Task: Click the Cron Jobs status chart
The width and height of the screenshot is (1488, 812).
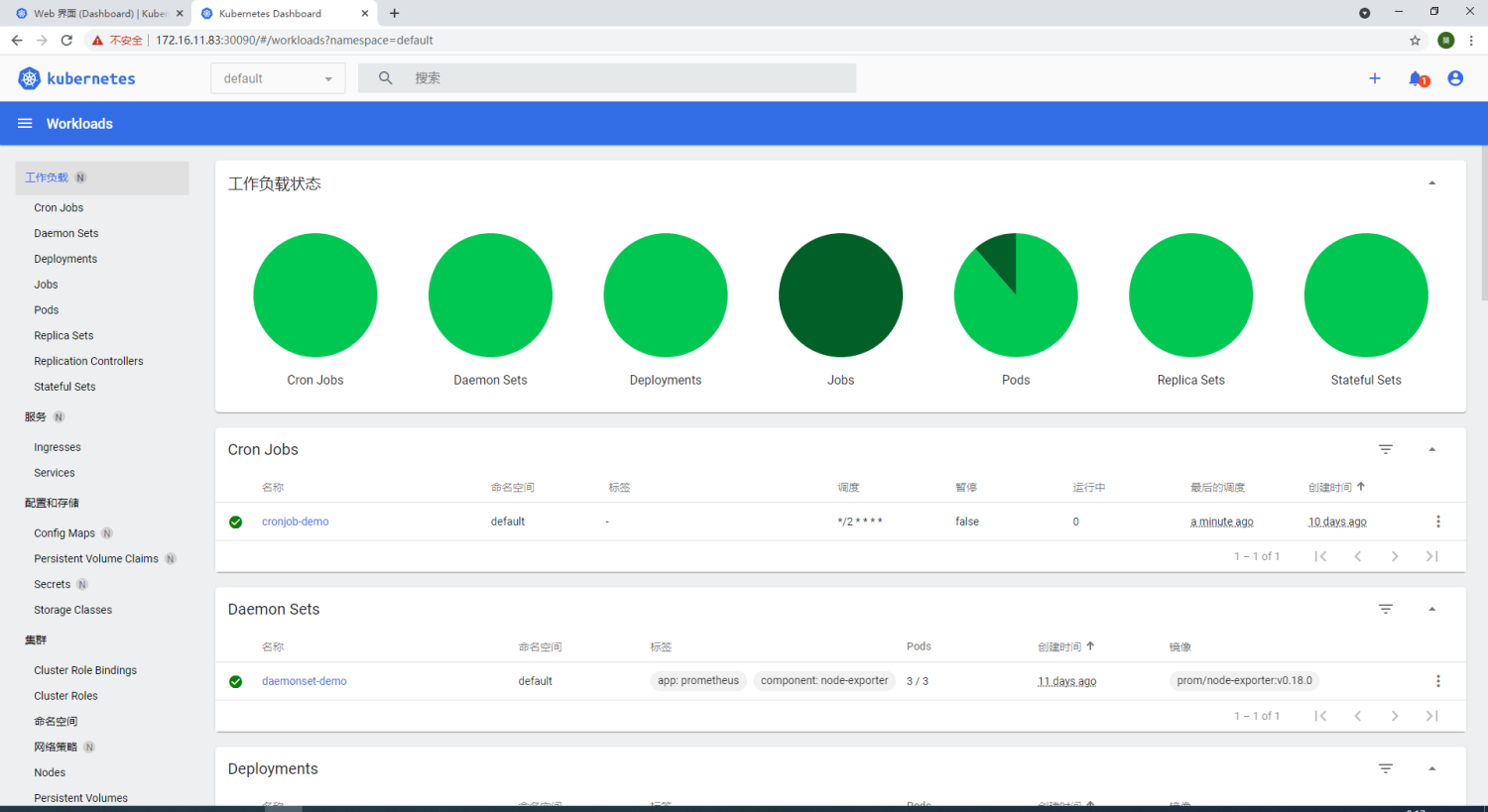Action: (315, 294)
